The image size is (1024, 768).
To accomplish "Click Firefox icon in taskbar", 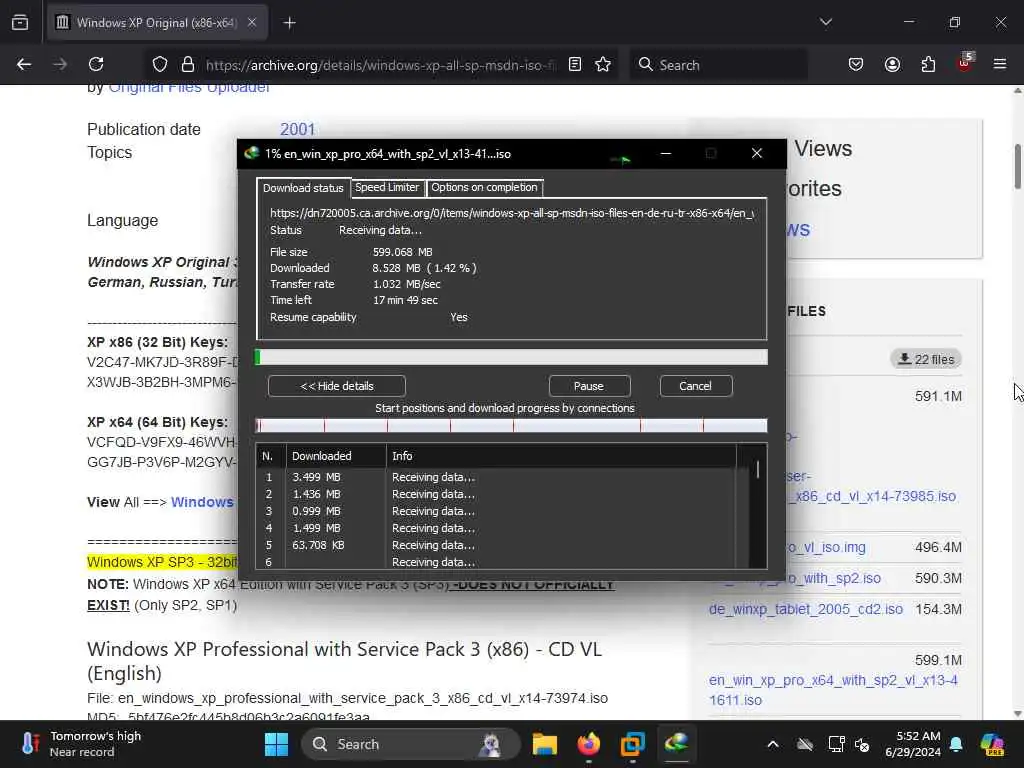I will pyautogui.click(x=589, y=744).
